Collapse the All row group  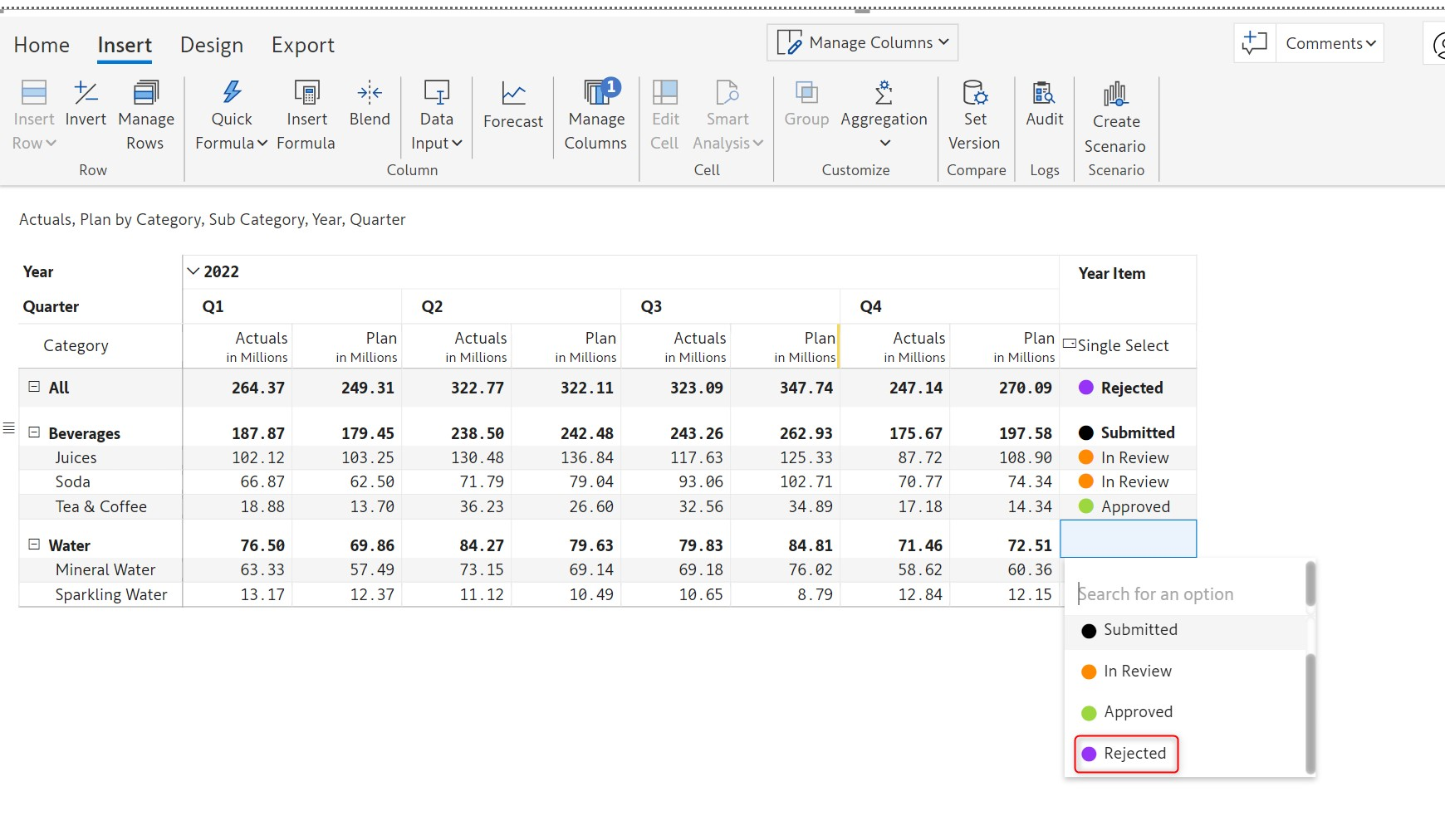[x=34, y=387]
